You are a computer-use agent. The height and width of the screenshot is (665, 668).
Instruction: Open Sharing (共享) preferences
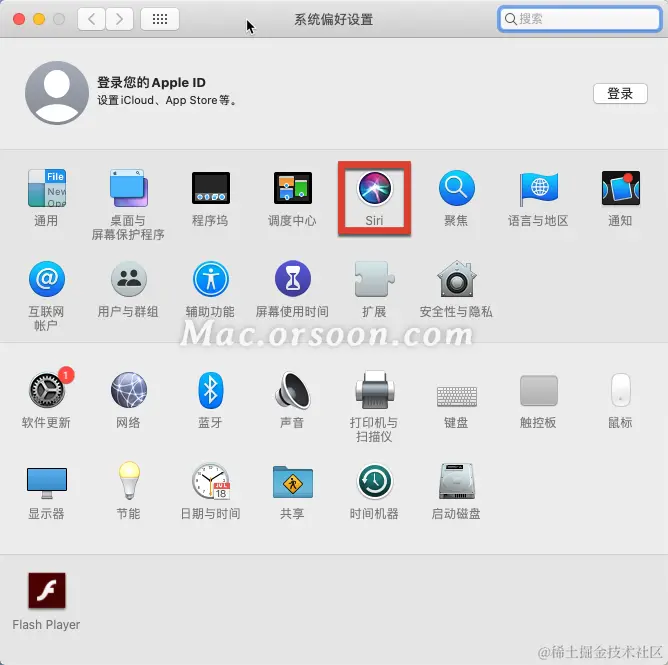293,482
